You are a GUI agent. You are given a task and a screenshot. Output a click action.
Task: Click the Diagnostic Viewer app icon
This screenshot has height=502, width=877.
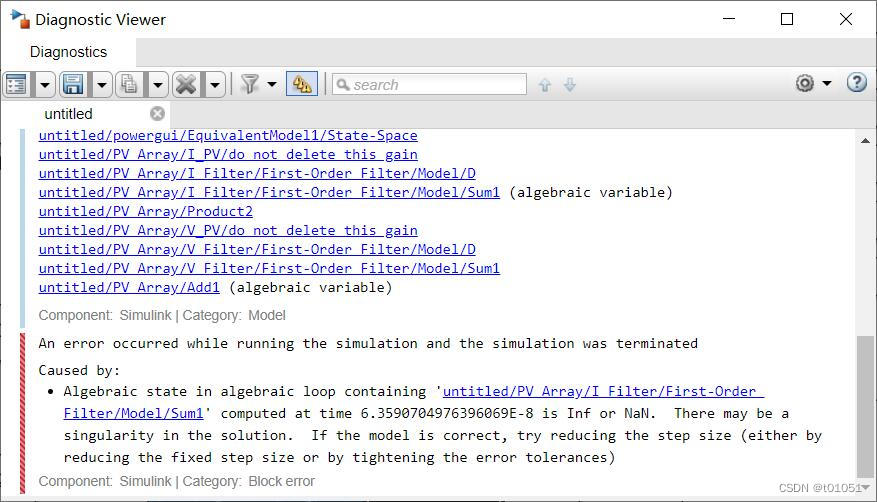click(20, 20)
